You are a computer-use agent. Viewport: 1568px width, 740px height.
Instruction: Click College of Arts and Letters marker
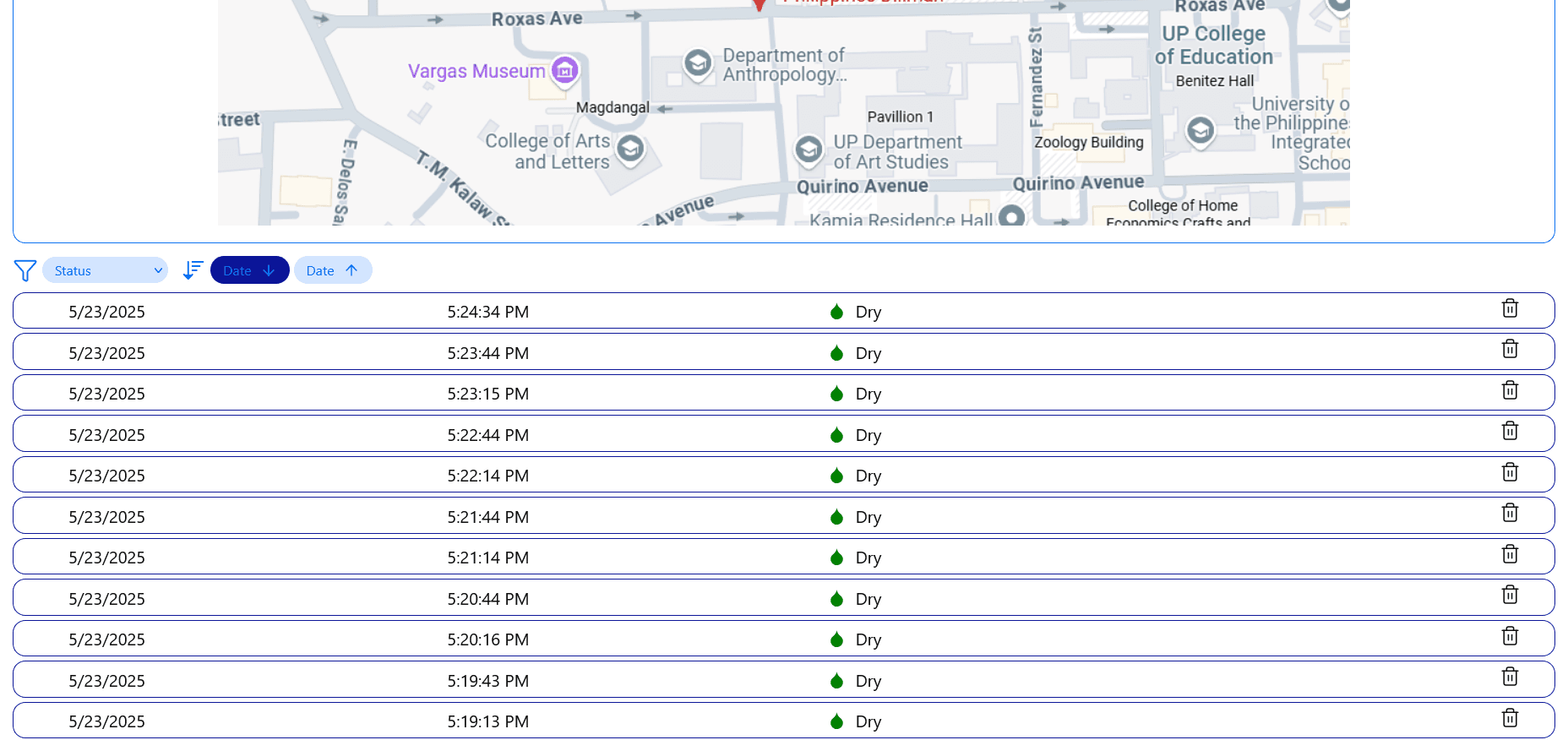(630, 149)
